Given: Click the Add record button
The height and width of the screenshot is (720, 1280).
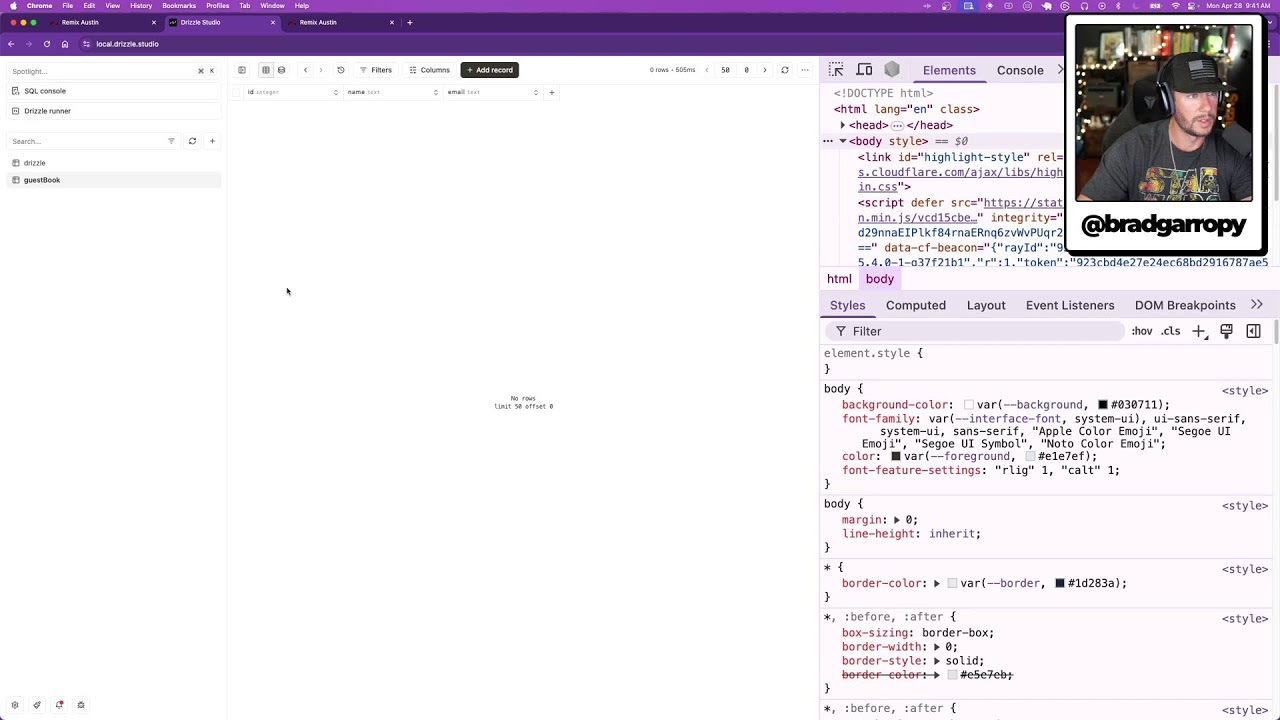Looking at the screenshot, I should click(490, 70).
